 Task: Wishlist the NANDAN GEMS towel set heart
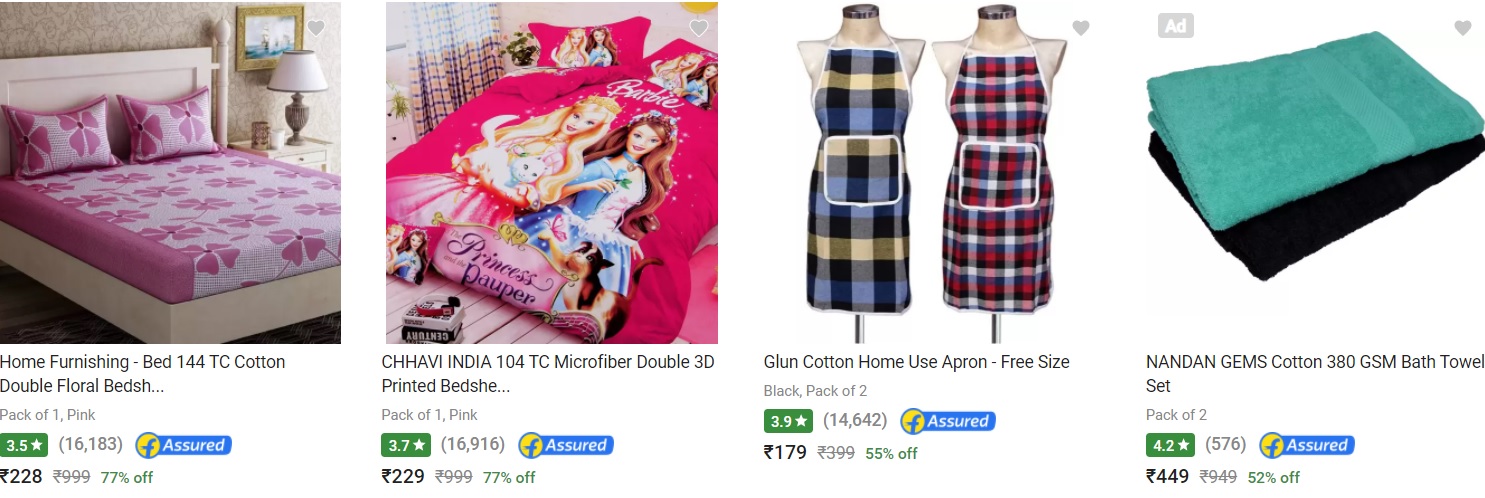[x=1463, y=28]
